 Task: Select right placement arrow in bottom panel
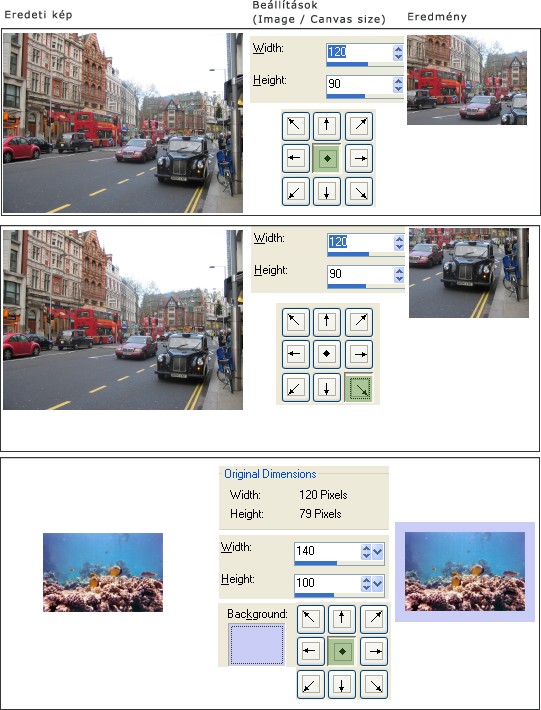pos(374,651)
